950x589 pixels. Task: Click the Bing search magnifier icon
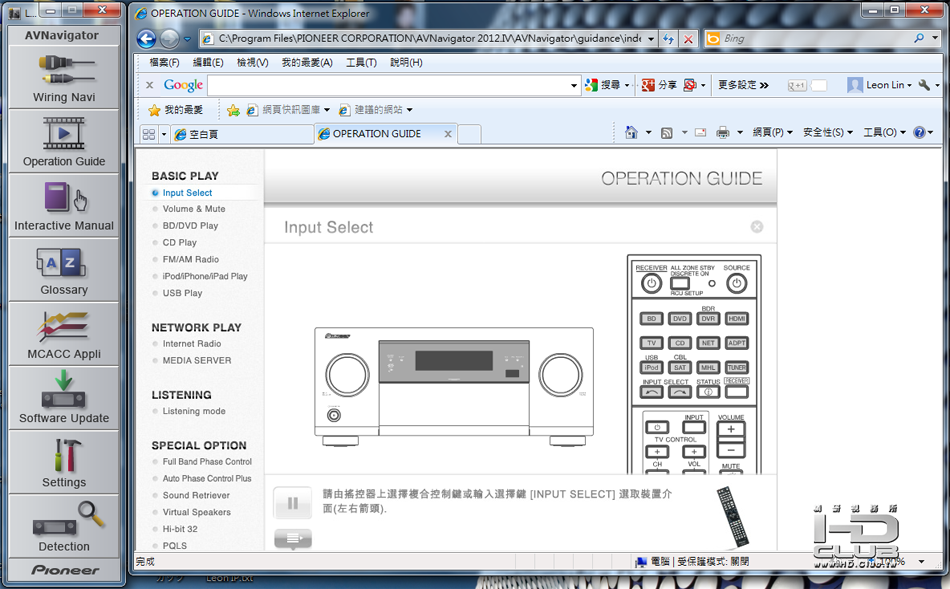pos(919,38)
